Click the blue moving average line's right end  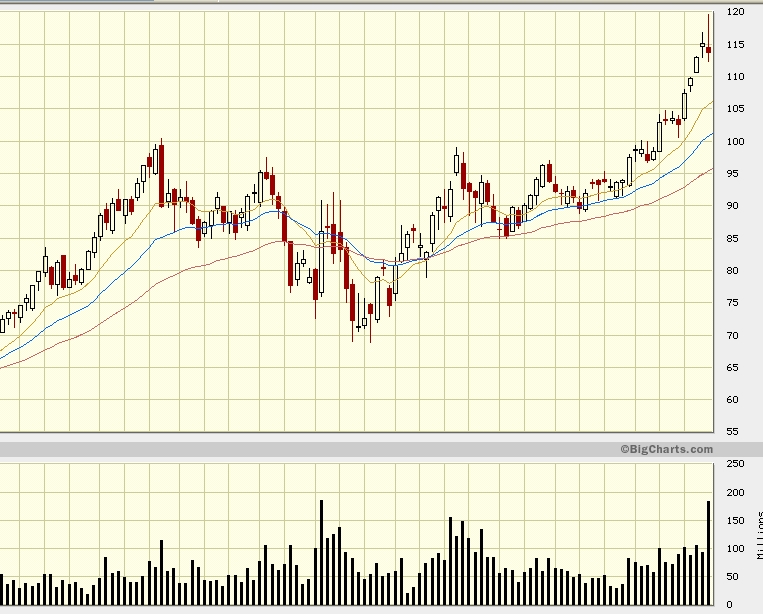click(x=710, y=135)
